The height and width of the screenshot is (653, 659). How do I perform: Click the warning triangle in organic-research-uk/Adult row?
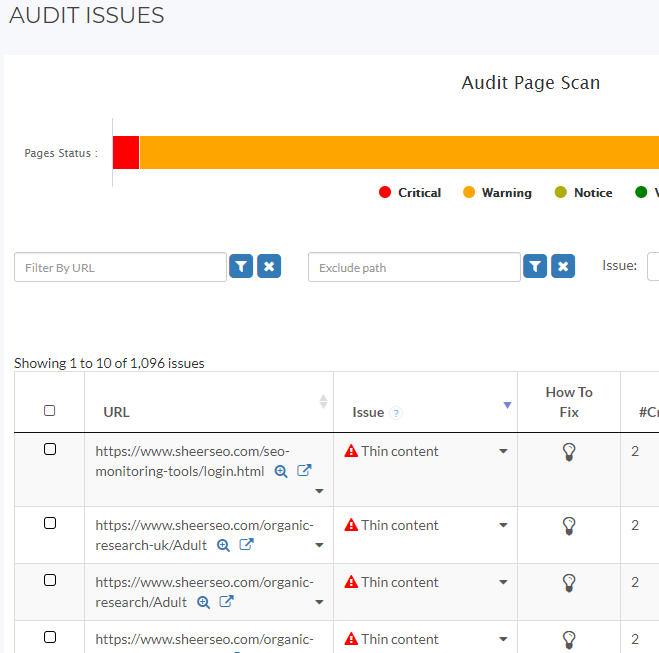point(351,525)
